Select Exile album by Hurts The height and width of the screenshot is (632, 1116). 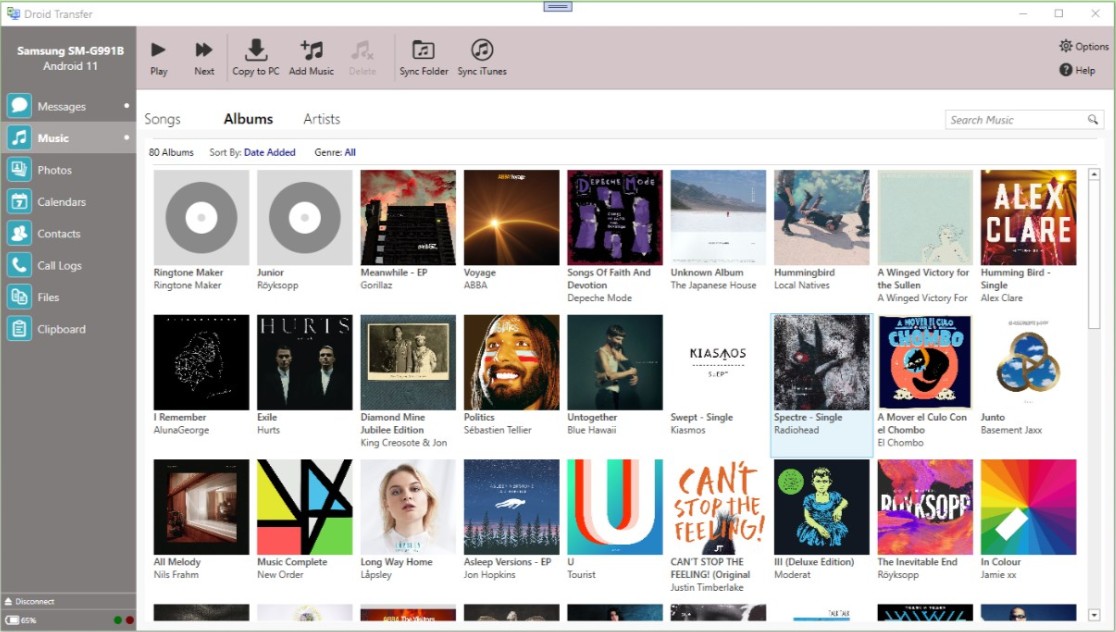tap(305, 362)
